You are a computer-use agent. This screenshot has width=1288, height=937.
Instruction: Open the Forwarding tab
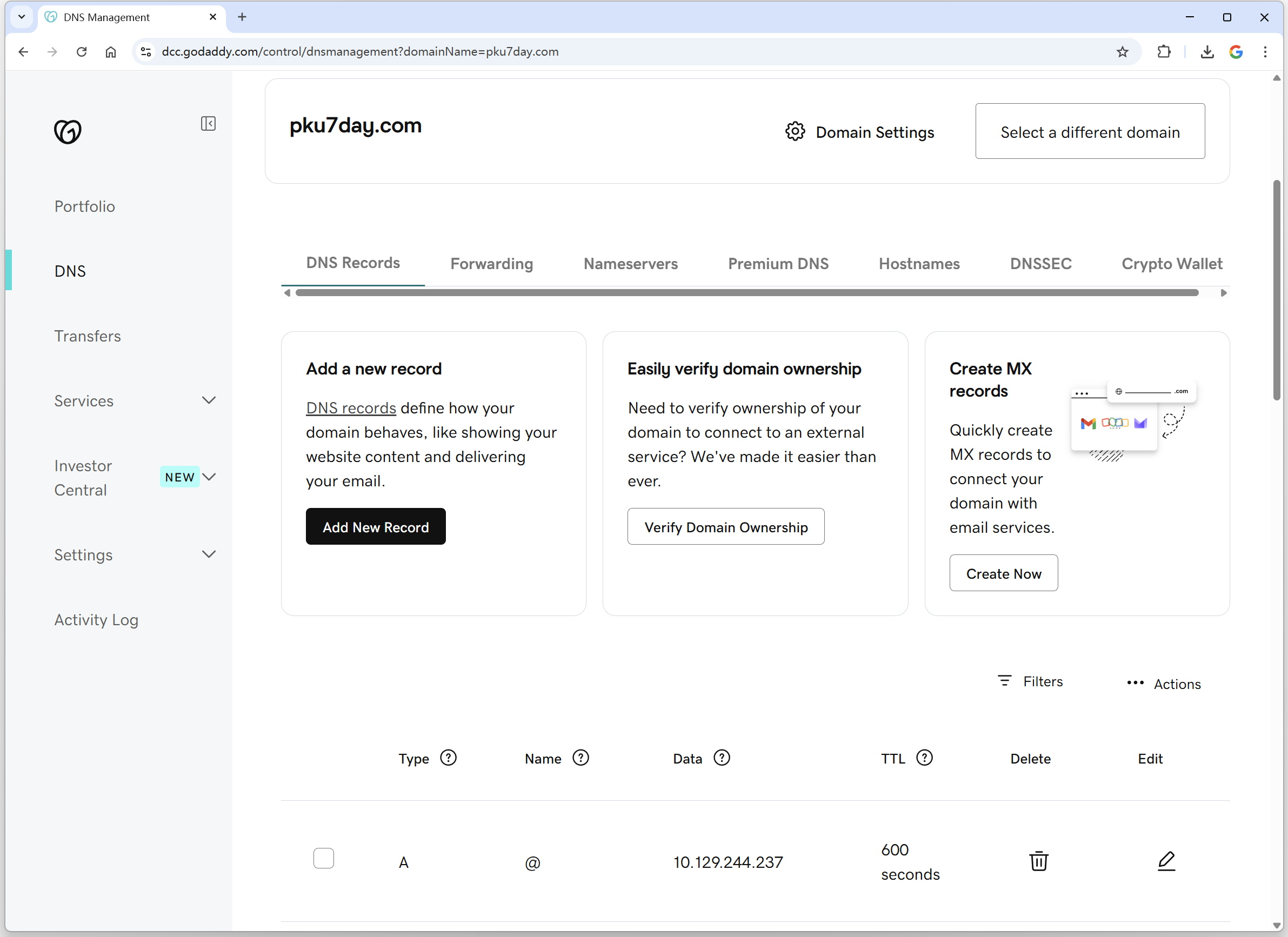pyautogui.click(x=491, y=264)
